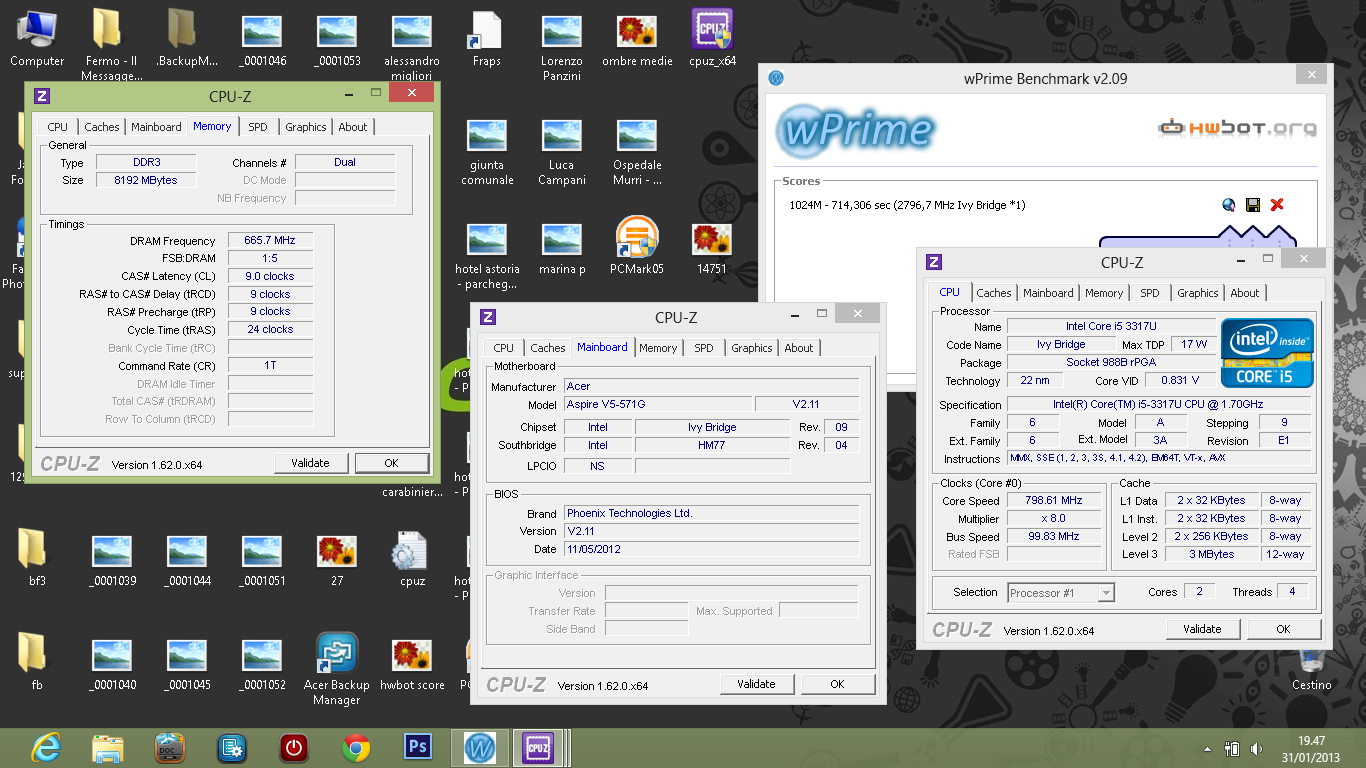Image resolution: width=1366 pixels, height=768 pixels.
Task: Open the giunta comunale image file
Action: click(x=487, y=152)
